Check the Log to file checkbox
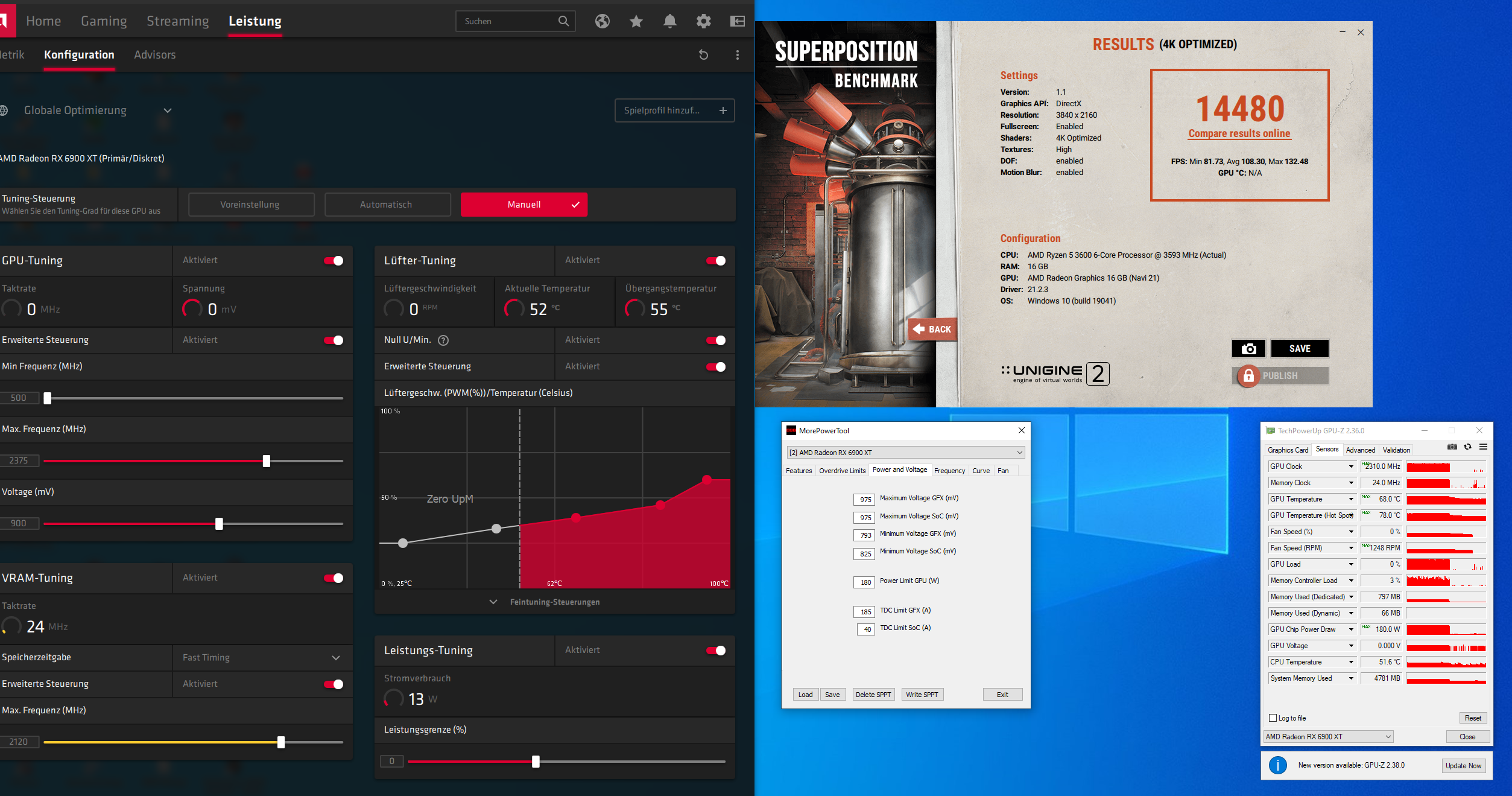The width and height of the screenshot is (1512, 796). [1273, 718]
